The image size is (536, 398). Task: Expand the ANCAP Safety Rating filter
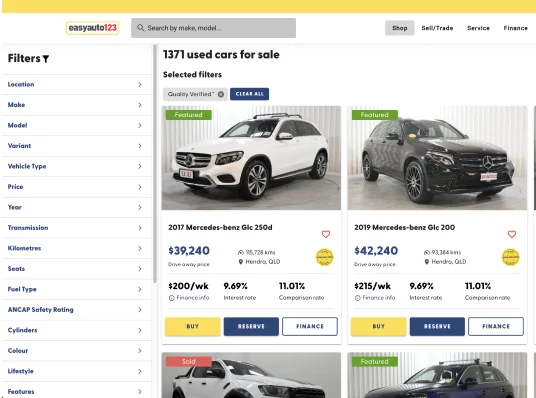[x=77, y=310]
